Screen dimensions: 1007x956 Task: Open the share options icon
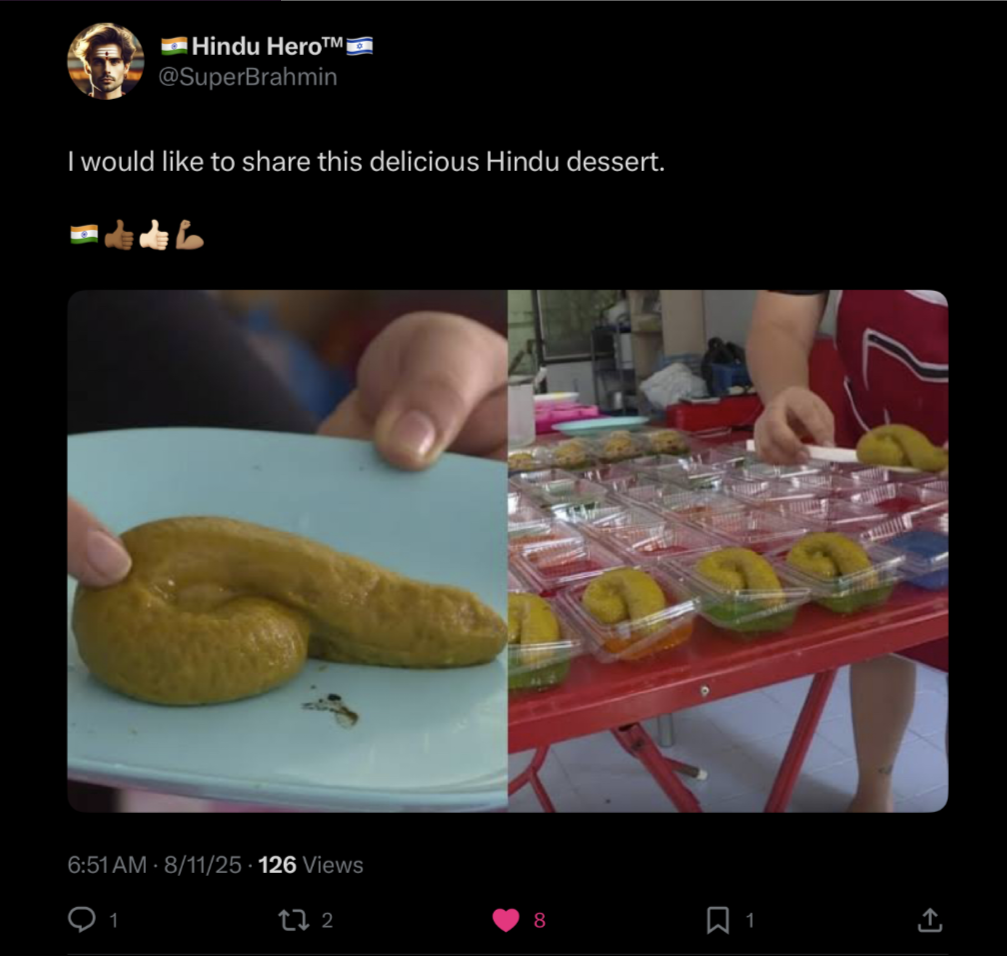pos(928,920)
